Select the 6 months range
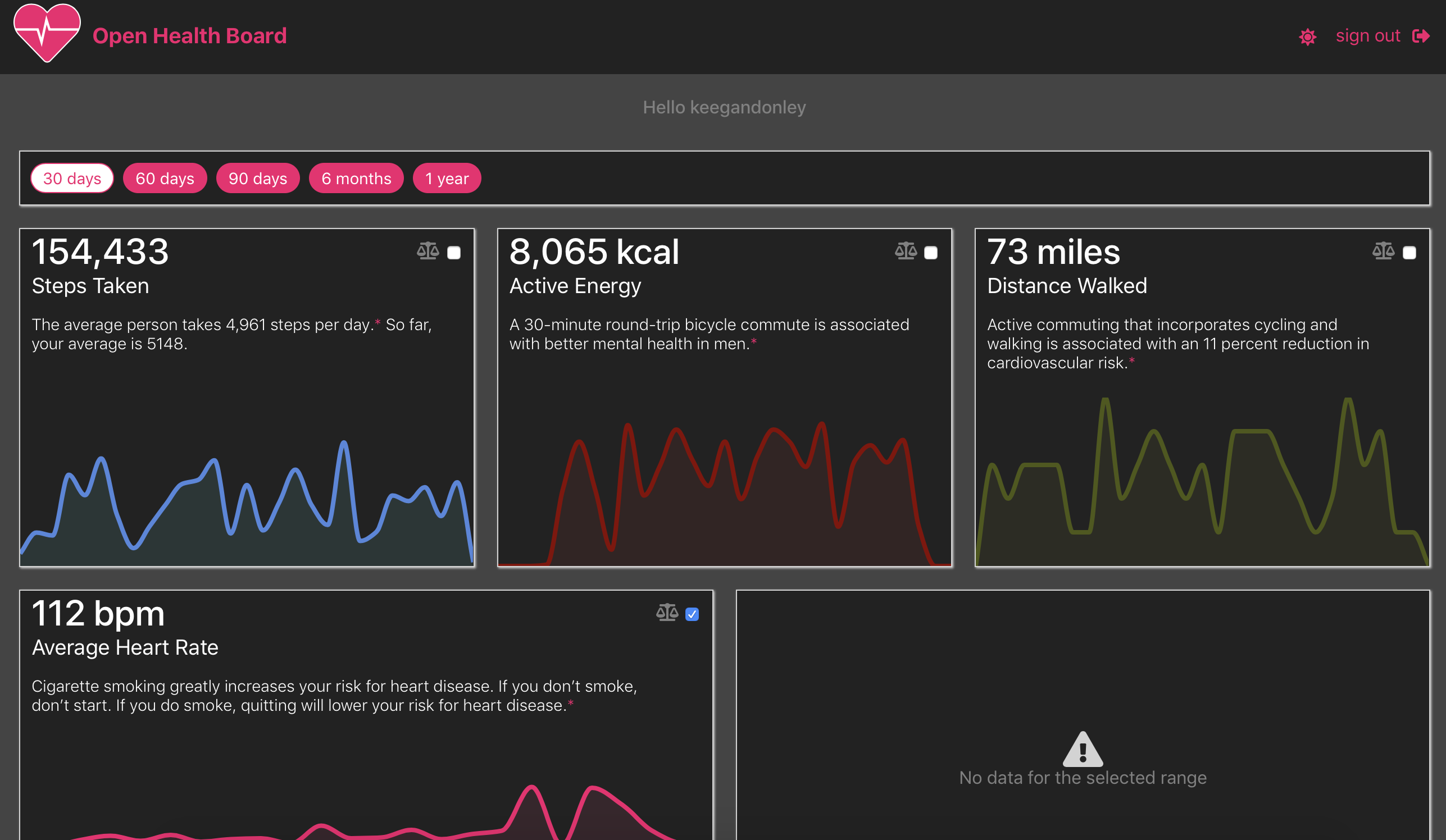The height and width of the screenshot is (840, 1446). pos(356,179)
